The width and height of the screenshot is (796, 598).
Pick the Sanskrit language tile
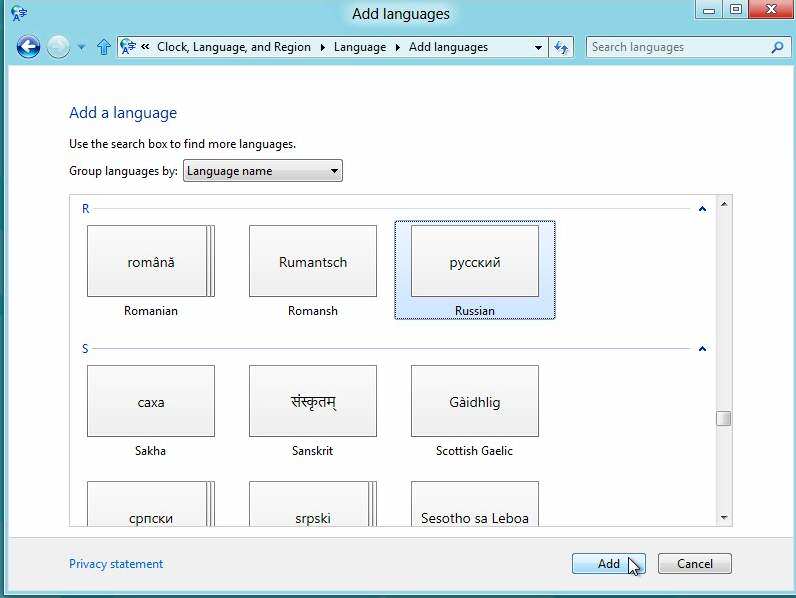coord(313,402)
